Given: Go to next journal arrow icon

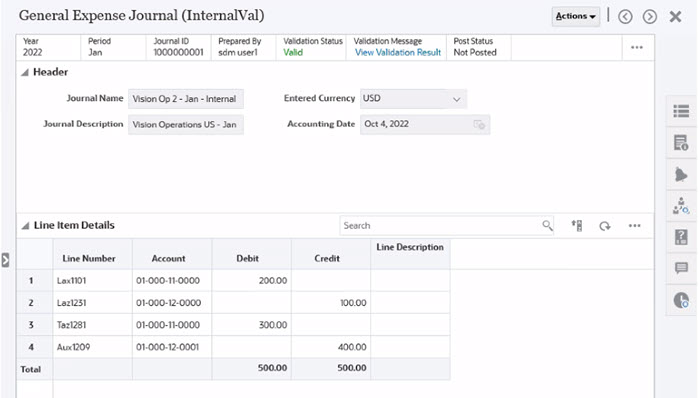Looking at the screenshot, I should pos(650,17).
